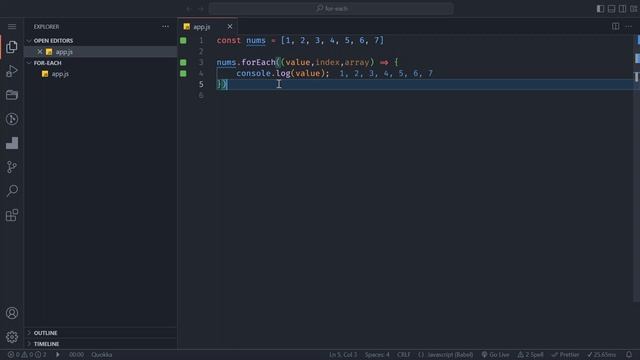Open the hamburger application menu
This screenshot has height=360, width=640.
point(12,27)
